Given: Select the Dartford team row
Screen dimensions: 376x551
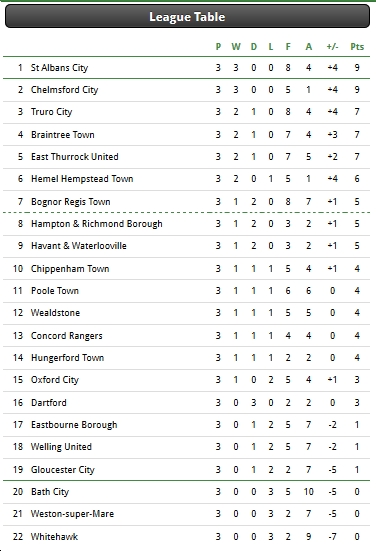Looking at the screenshot, I should click(186, 403).
